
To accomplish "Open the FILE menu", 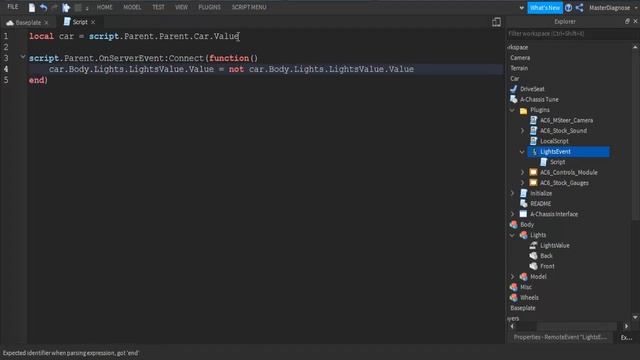I will pyautogui.click(x=13, y=7).
